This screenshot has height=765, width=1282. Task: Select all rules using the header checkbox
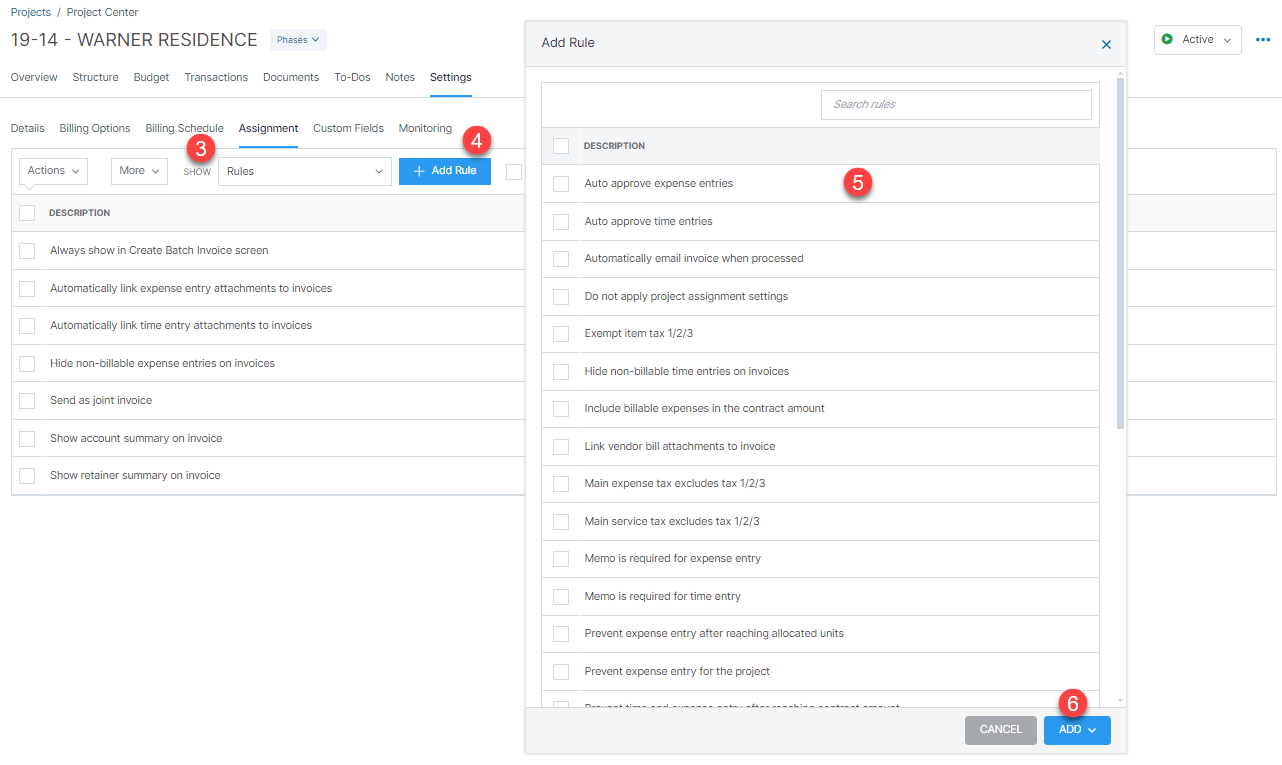point(560,145)
